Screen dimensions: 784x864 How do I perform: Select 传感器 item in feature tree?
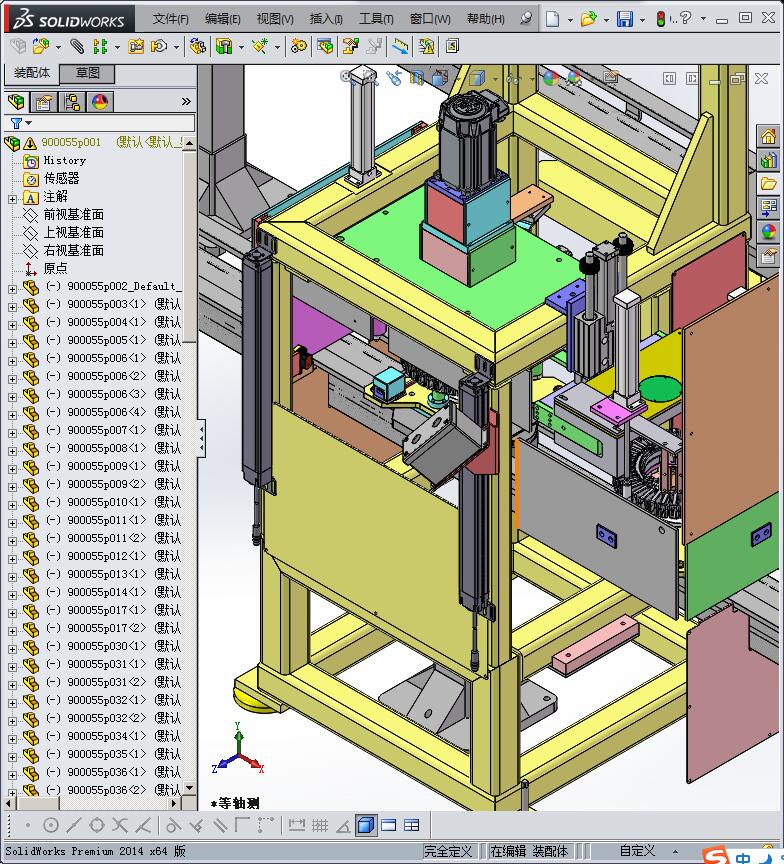tap(61, 179)
